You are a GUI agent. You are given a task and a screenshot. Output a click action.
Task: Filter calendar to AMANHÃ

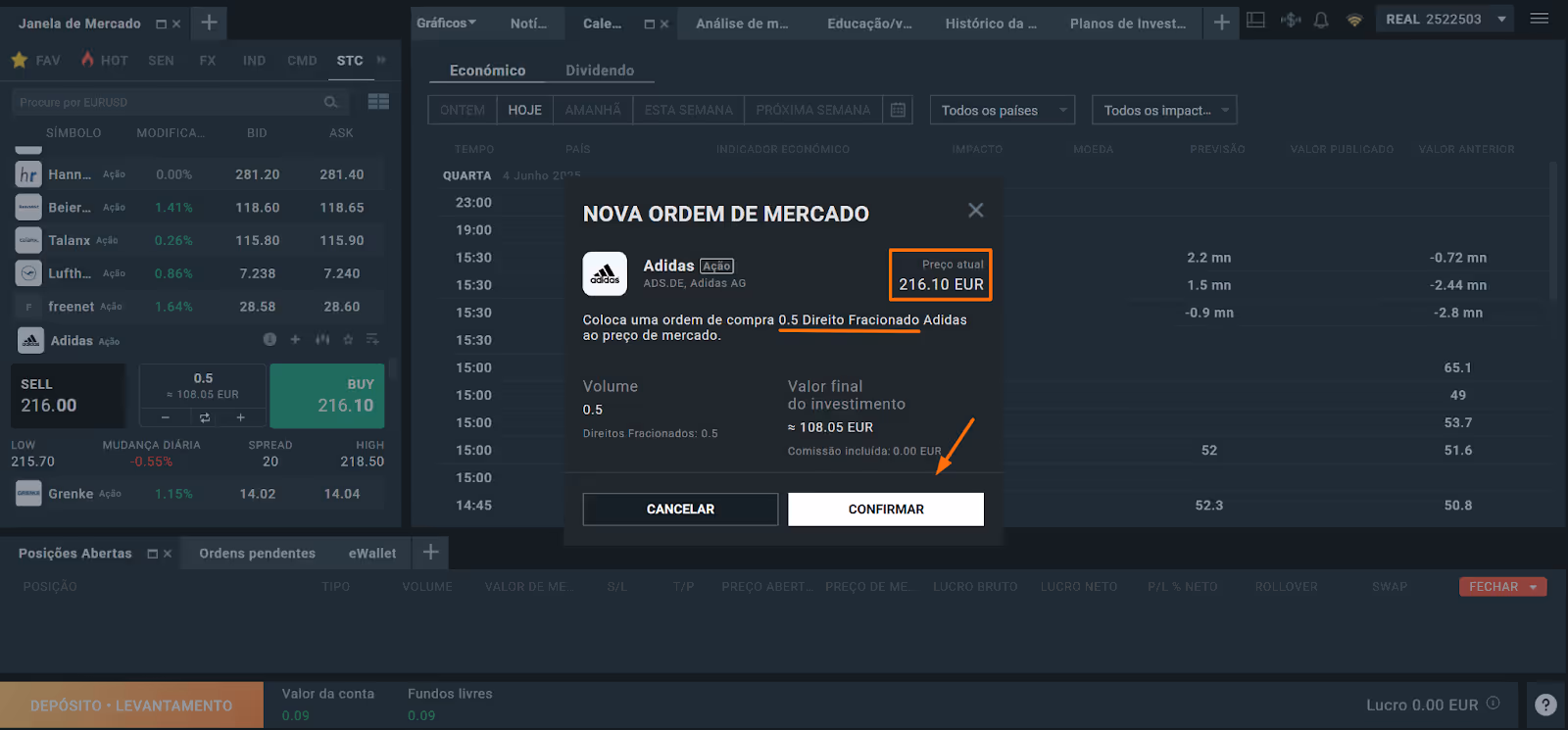click(x=593, y=110)
